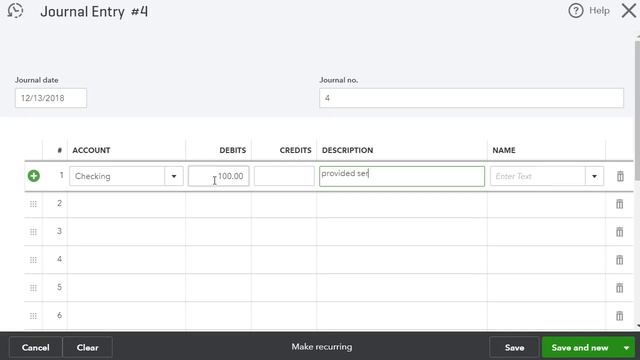The width and height of the screenshot is (640, 360).
Task: Delete line 6 with its trash icon
Action: point(620,316)
